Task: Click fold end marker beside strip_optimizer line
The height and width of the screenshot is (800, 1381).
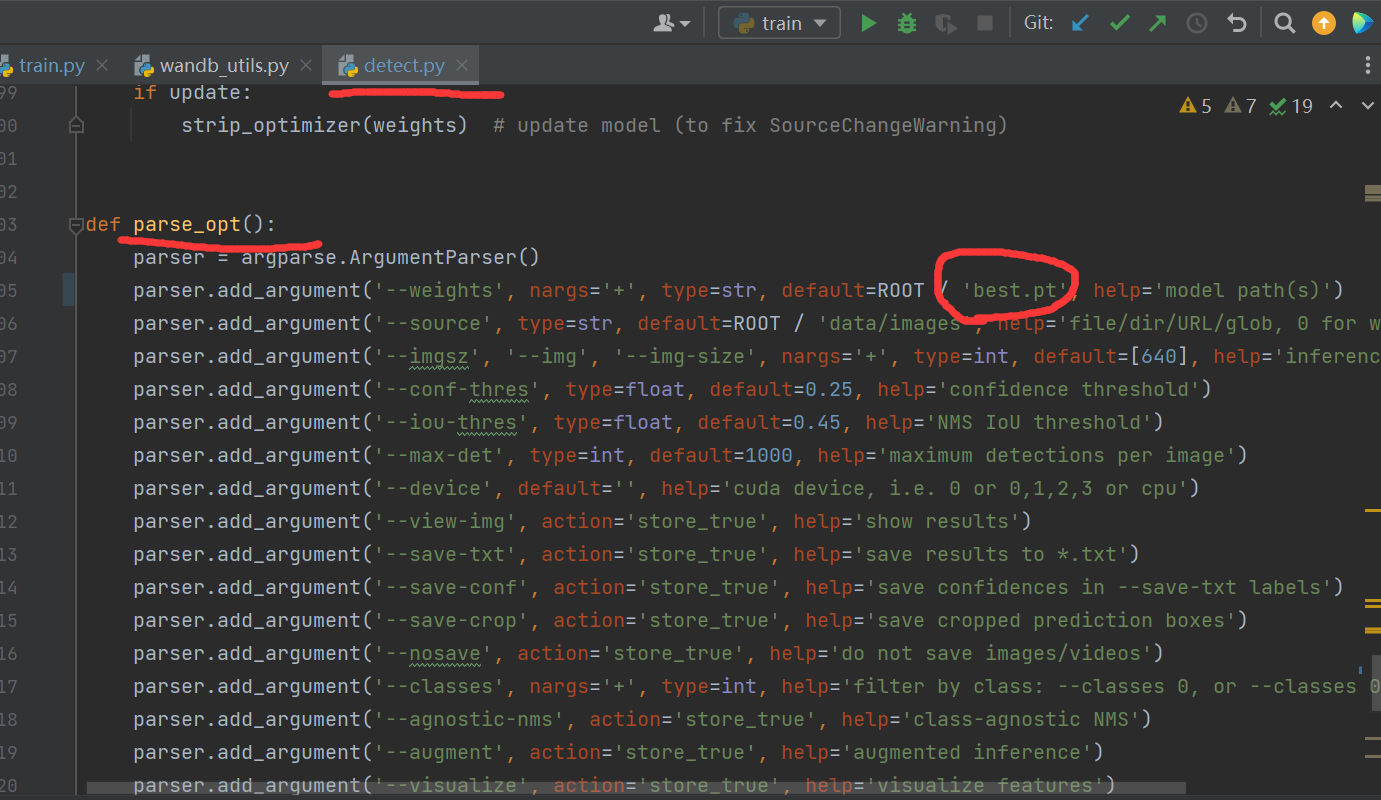Action: (x=76, y=126)
